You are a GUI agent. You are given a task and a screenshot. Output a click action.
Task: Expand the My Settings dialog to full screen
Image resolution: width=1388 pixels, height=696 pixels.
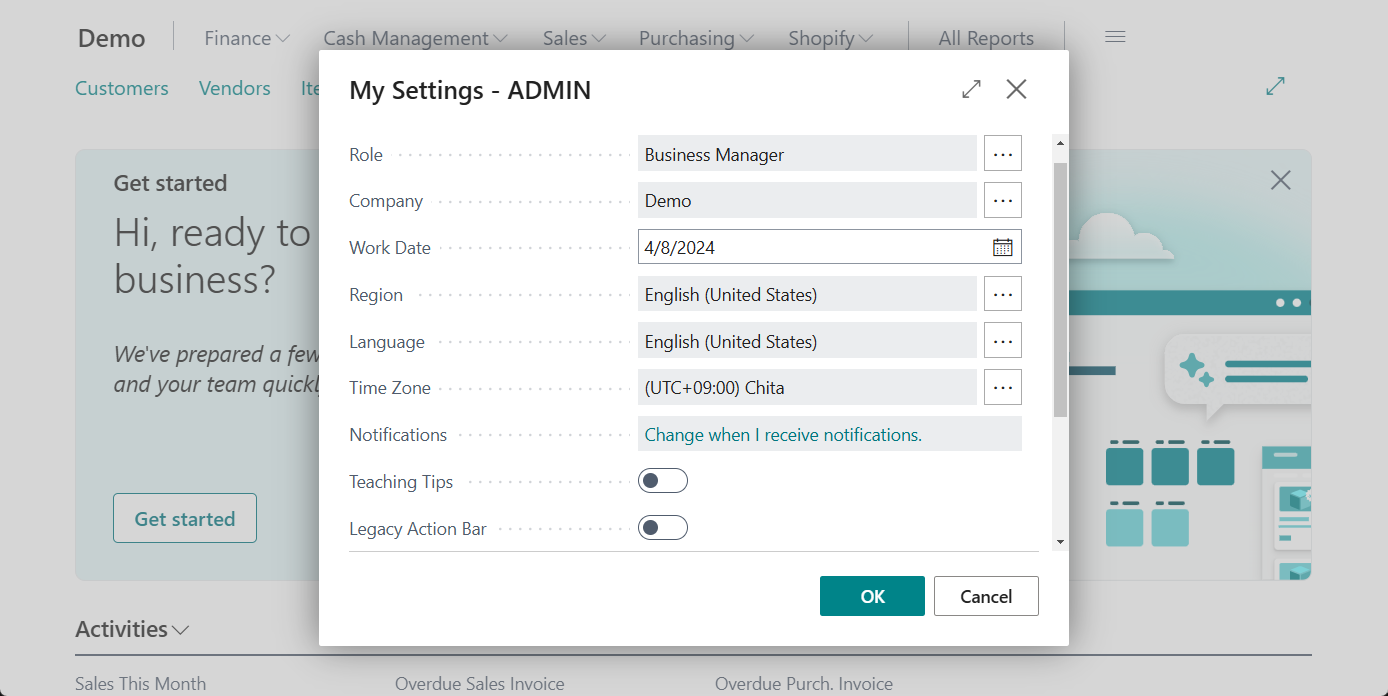tap(970, 89)
